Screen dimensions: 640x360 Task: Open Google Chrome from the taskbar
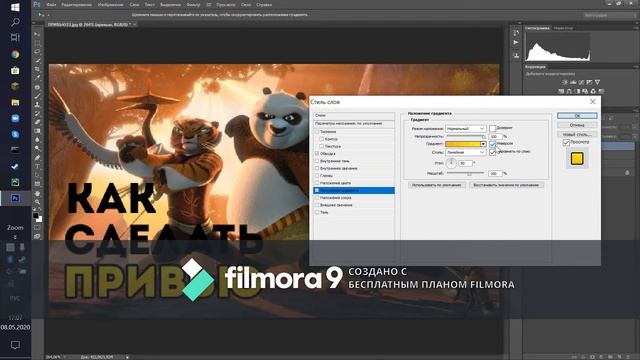(15, 54)
